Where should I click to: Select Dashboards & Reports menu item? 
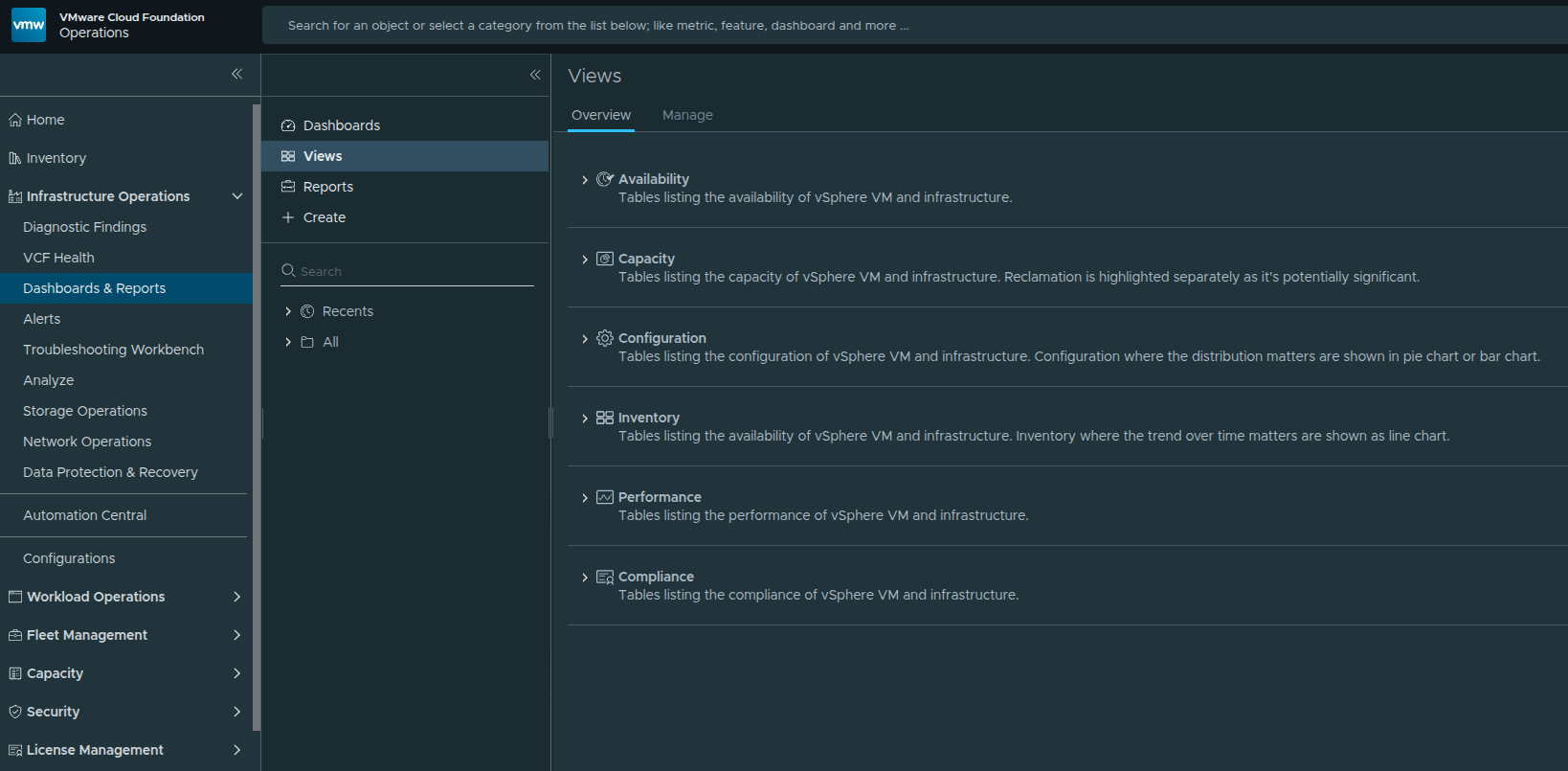(124, 288)
